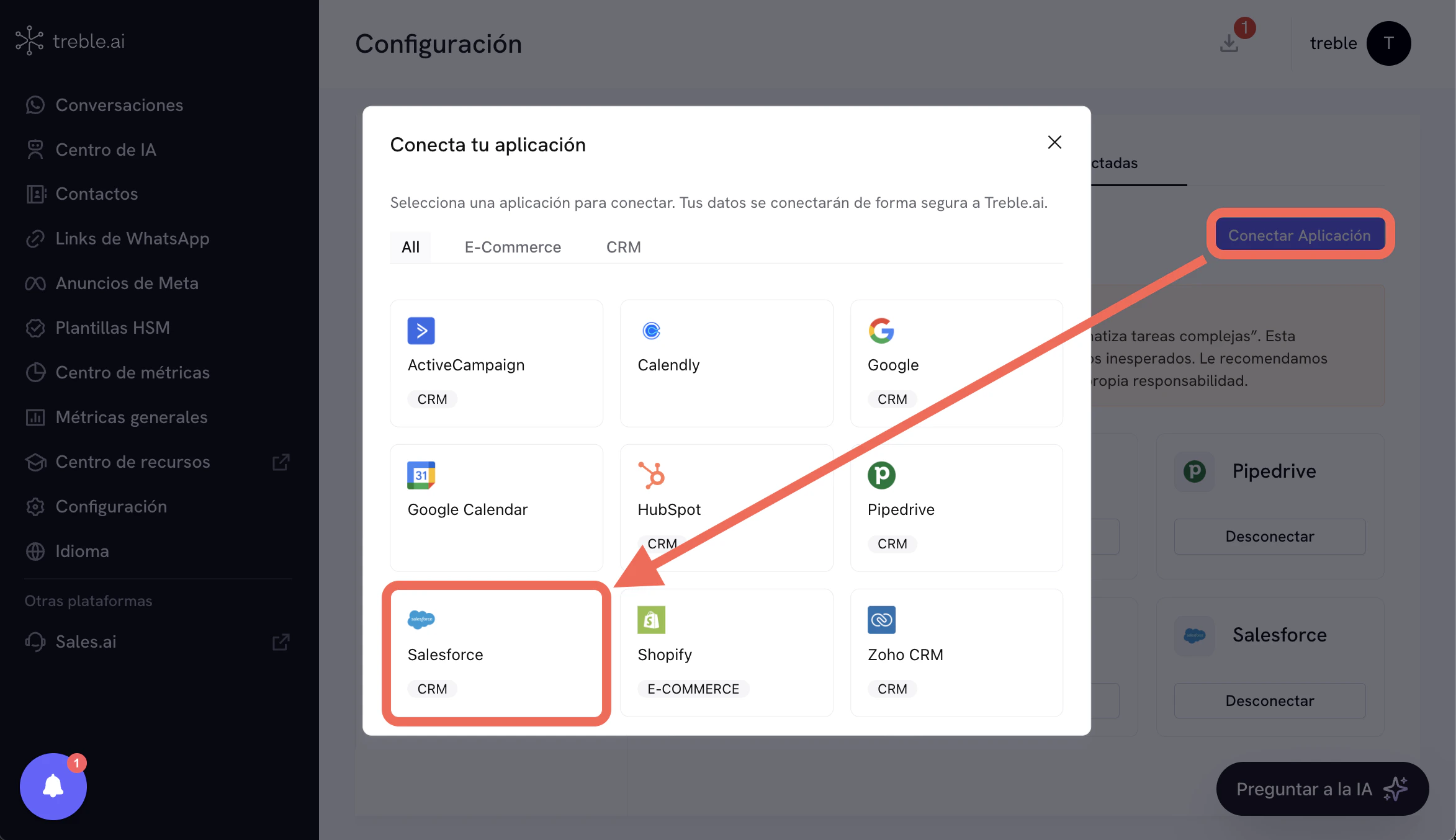Click the treble user avatar

tap(1389, 43)
